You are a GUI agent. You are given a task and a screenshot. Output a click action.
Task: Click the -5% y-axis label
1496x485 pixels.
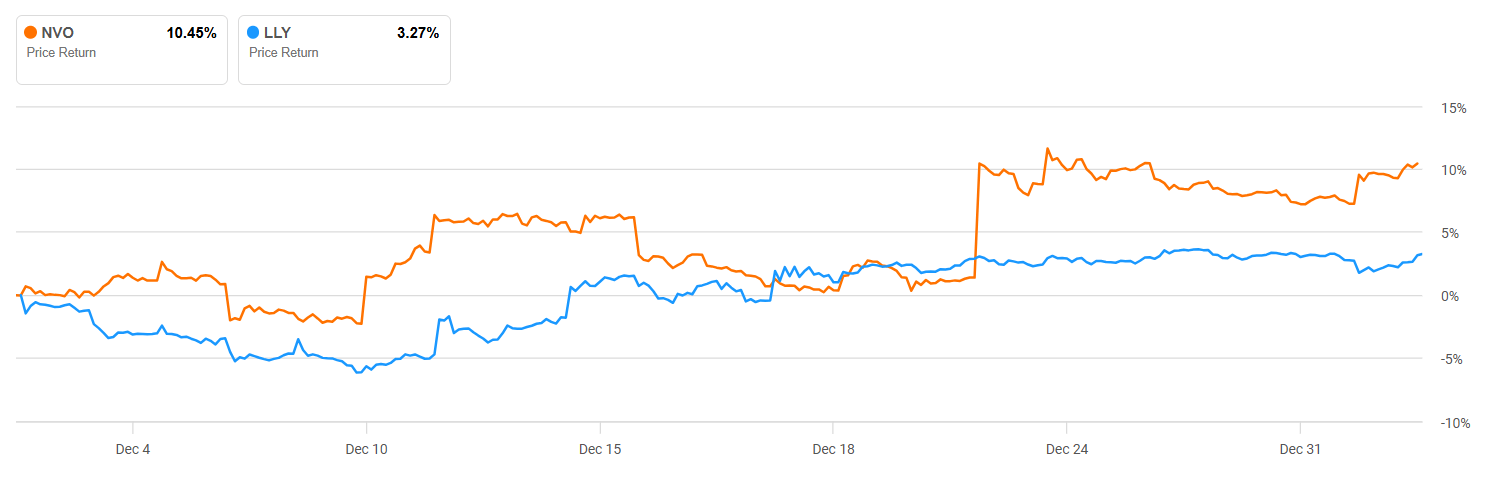click(x=1454, y=360)
